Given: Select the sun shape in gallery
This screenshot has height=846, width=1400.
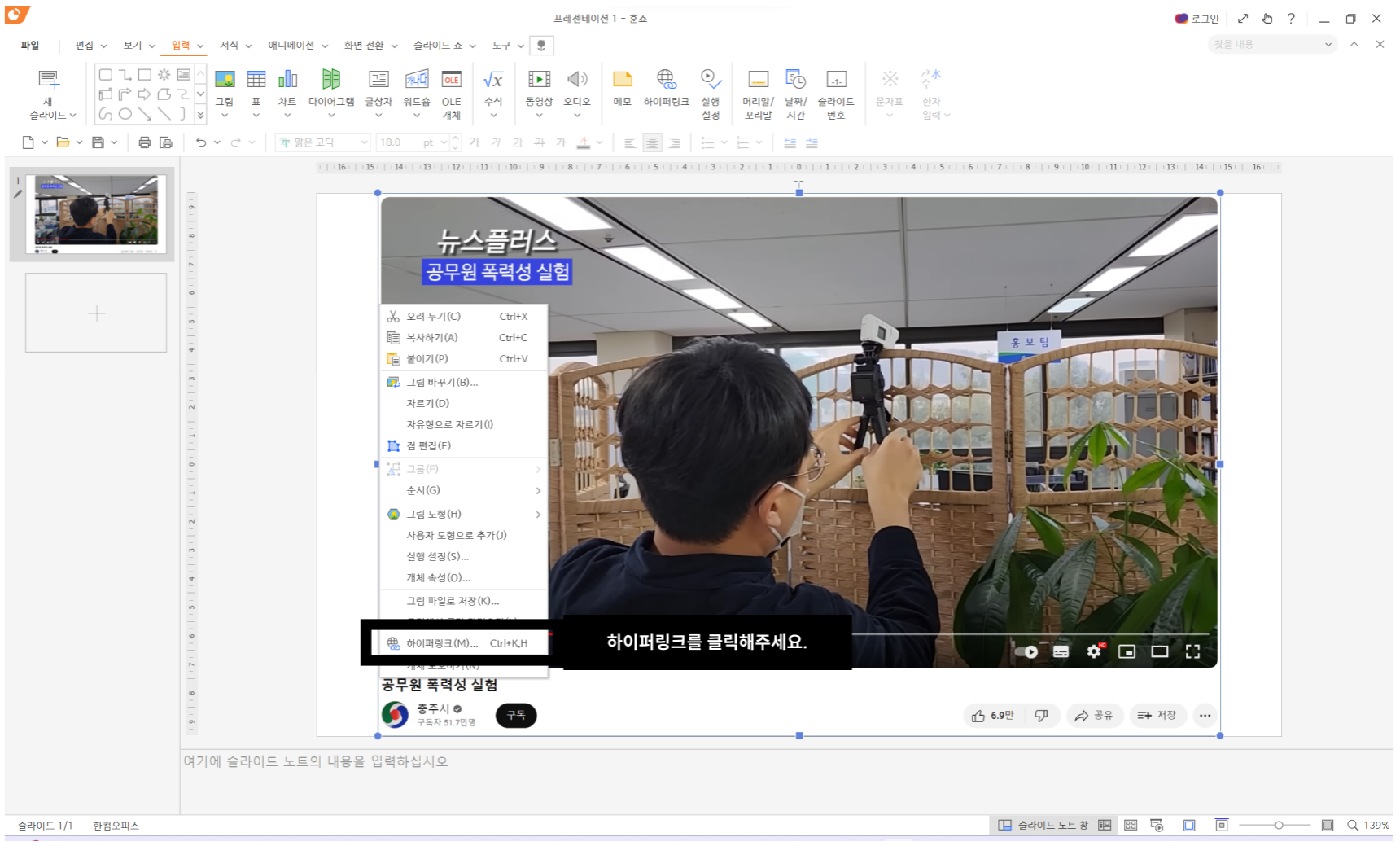Looking at the screenshot, I should 164,74.
